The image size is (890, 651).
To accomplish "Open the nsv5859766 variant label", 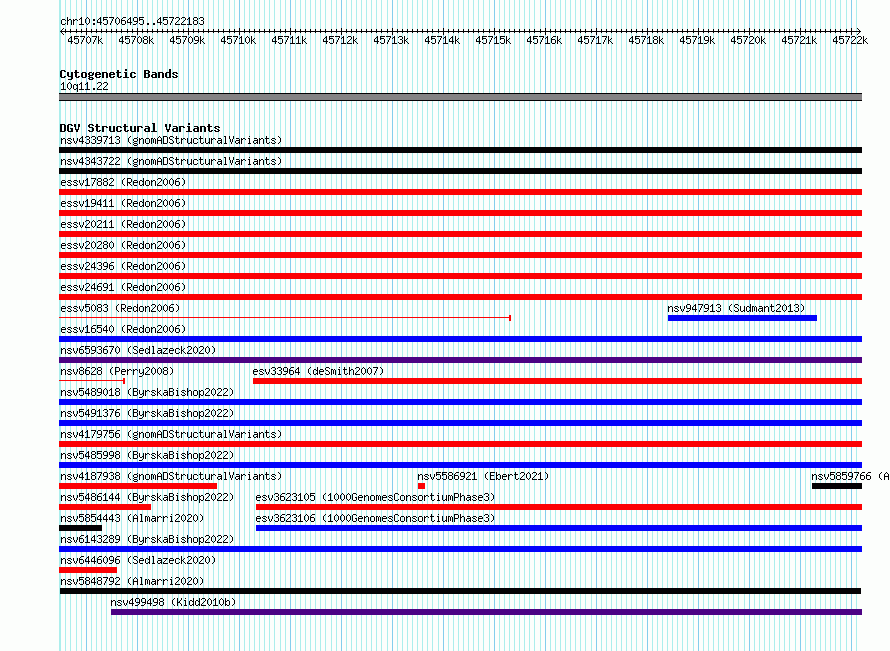I will [850, 476].
